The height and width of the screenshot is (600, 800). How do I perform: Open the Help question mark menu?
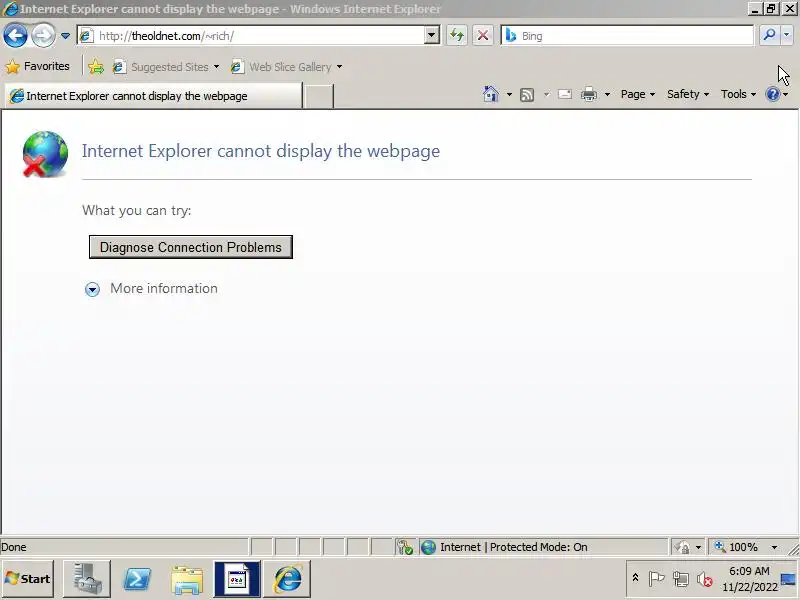(777, 94)
